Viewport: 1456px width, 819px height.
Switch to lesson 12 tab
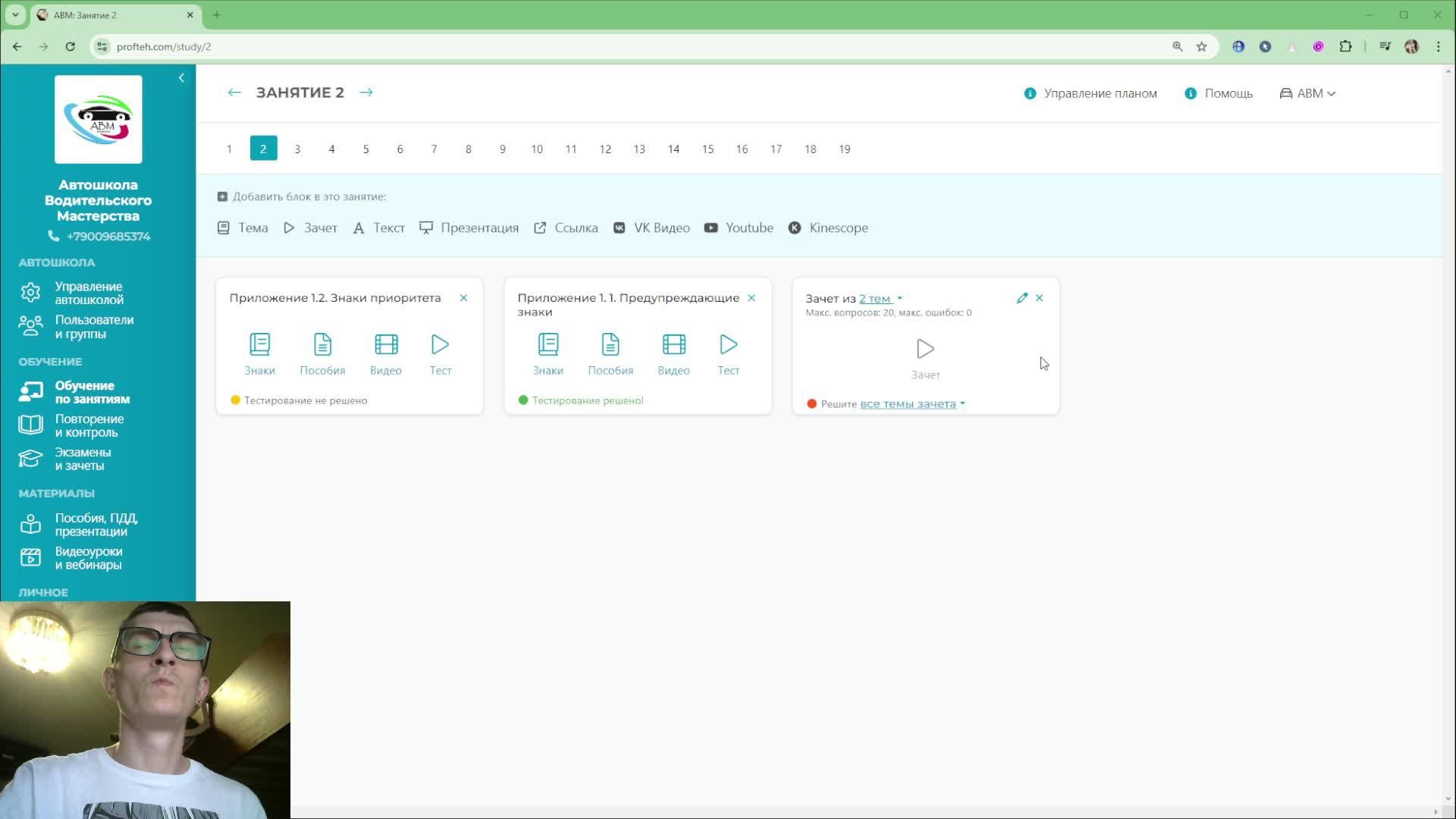[x=605, y=149]
